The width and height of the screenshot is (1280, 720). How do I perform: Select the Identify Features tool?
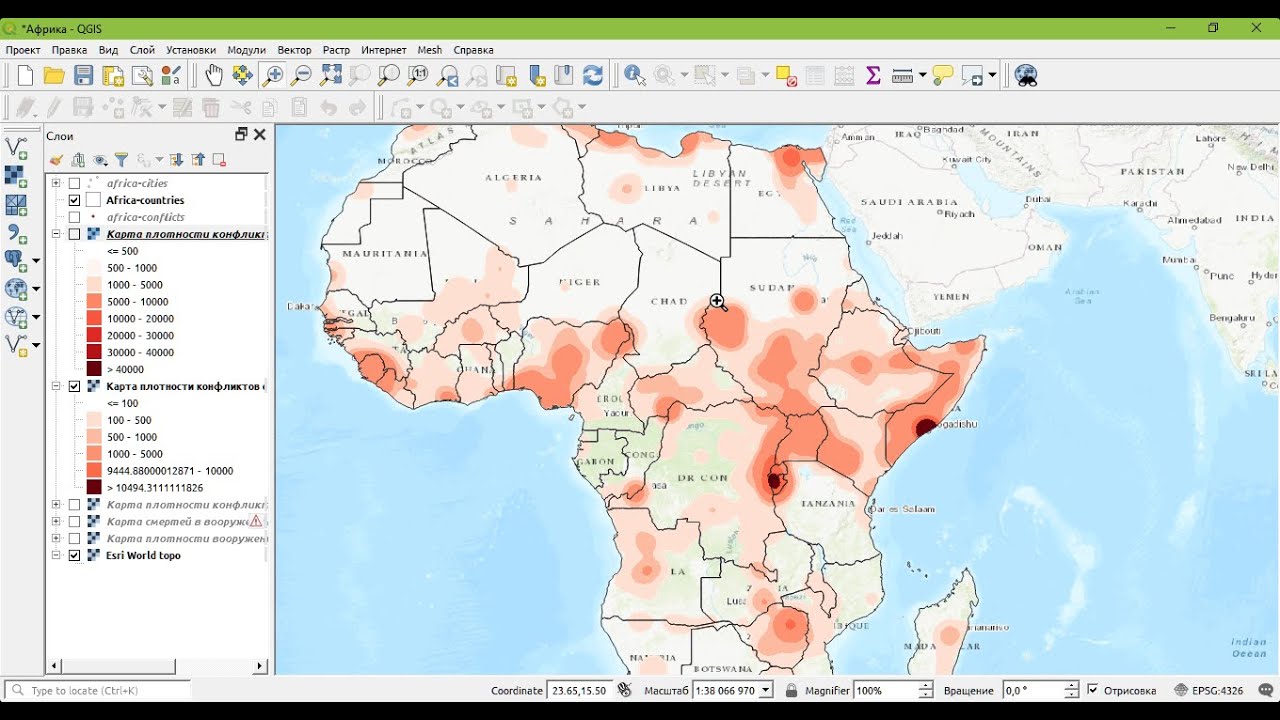coord(634,75)
